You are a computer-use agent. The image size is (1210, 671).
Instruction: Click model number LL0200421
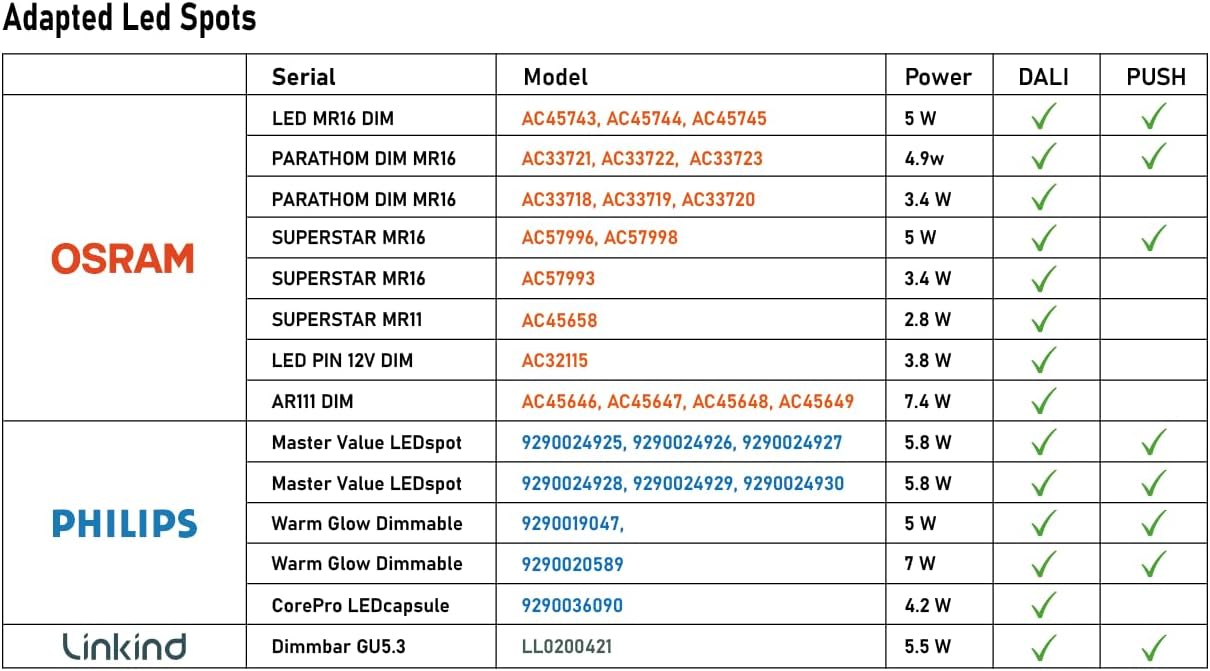click(x=566, y=647)
